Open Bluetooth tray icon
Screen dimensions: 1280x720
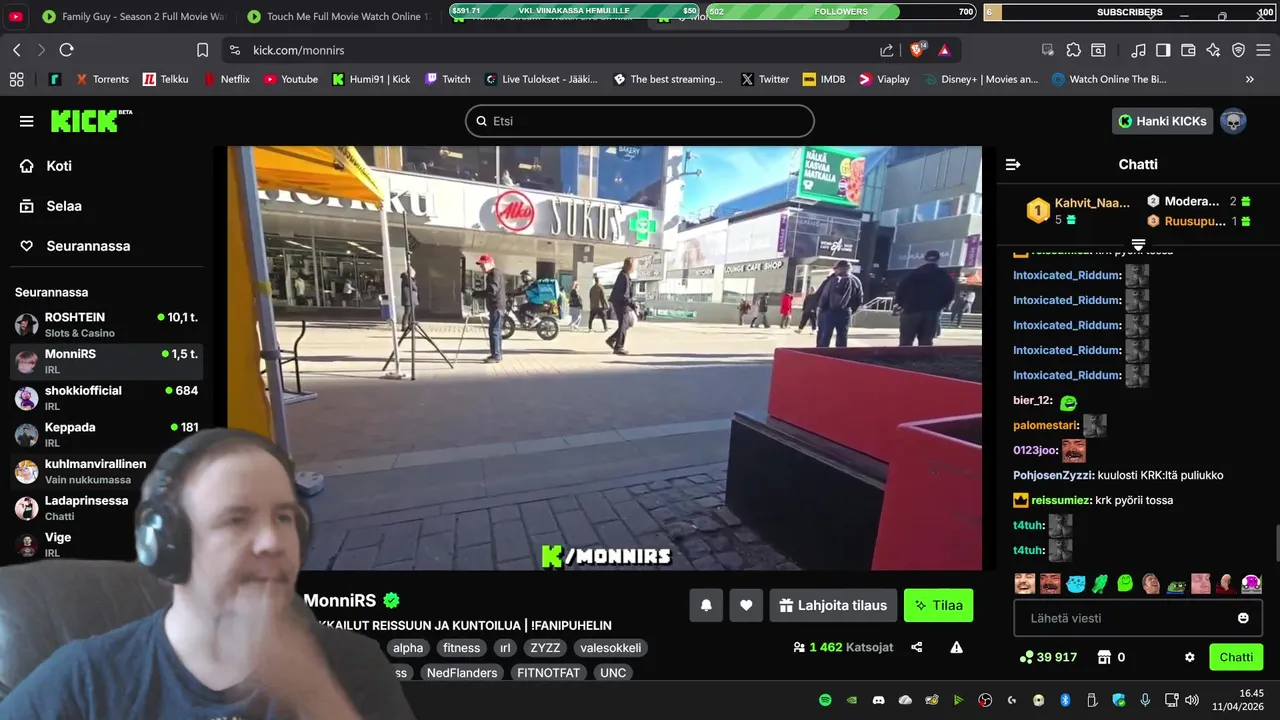[1065, 700]
